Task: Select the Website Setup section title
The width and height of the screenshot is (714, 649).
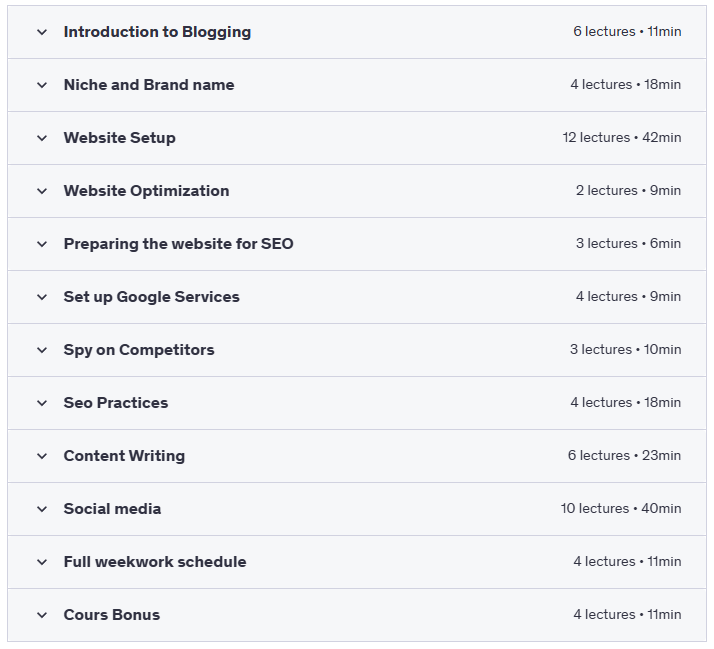Action: pos(119,138)
